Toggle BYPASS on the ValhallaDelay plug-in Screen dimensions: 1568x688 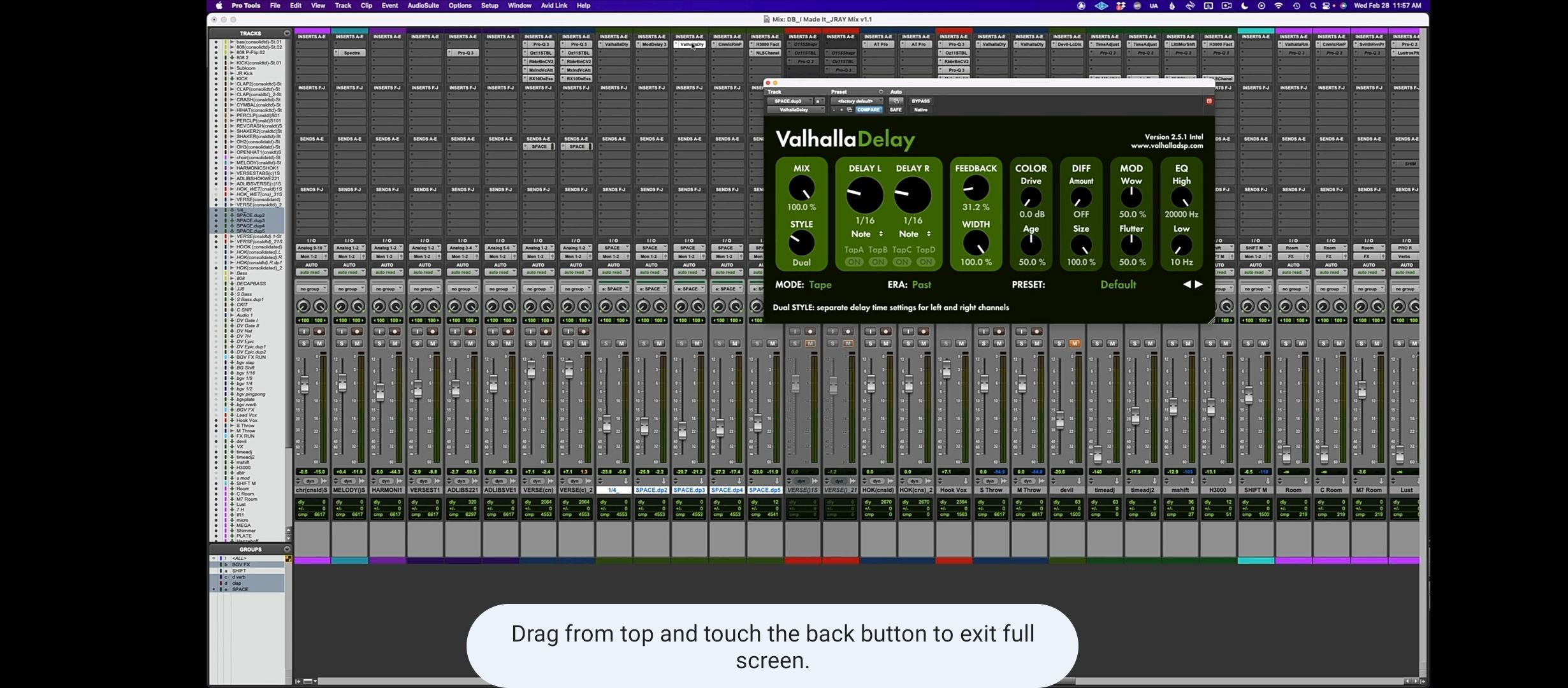coord(920,101)
